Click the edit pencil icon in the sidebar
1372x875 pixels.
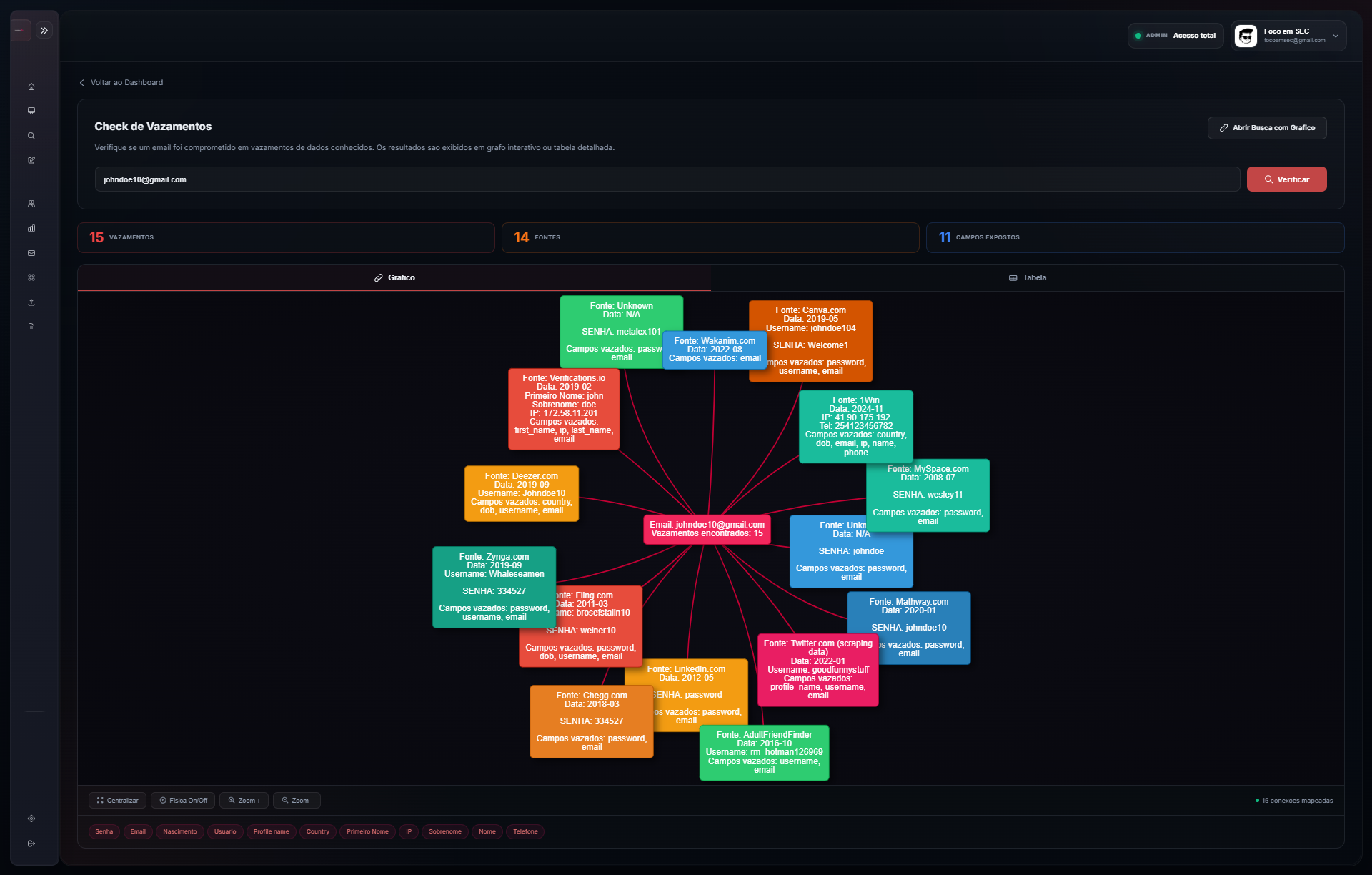point(31,160)
